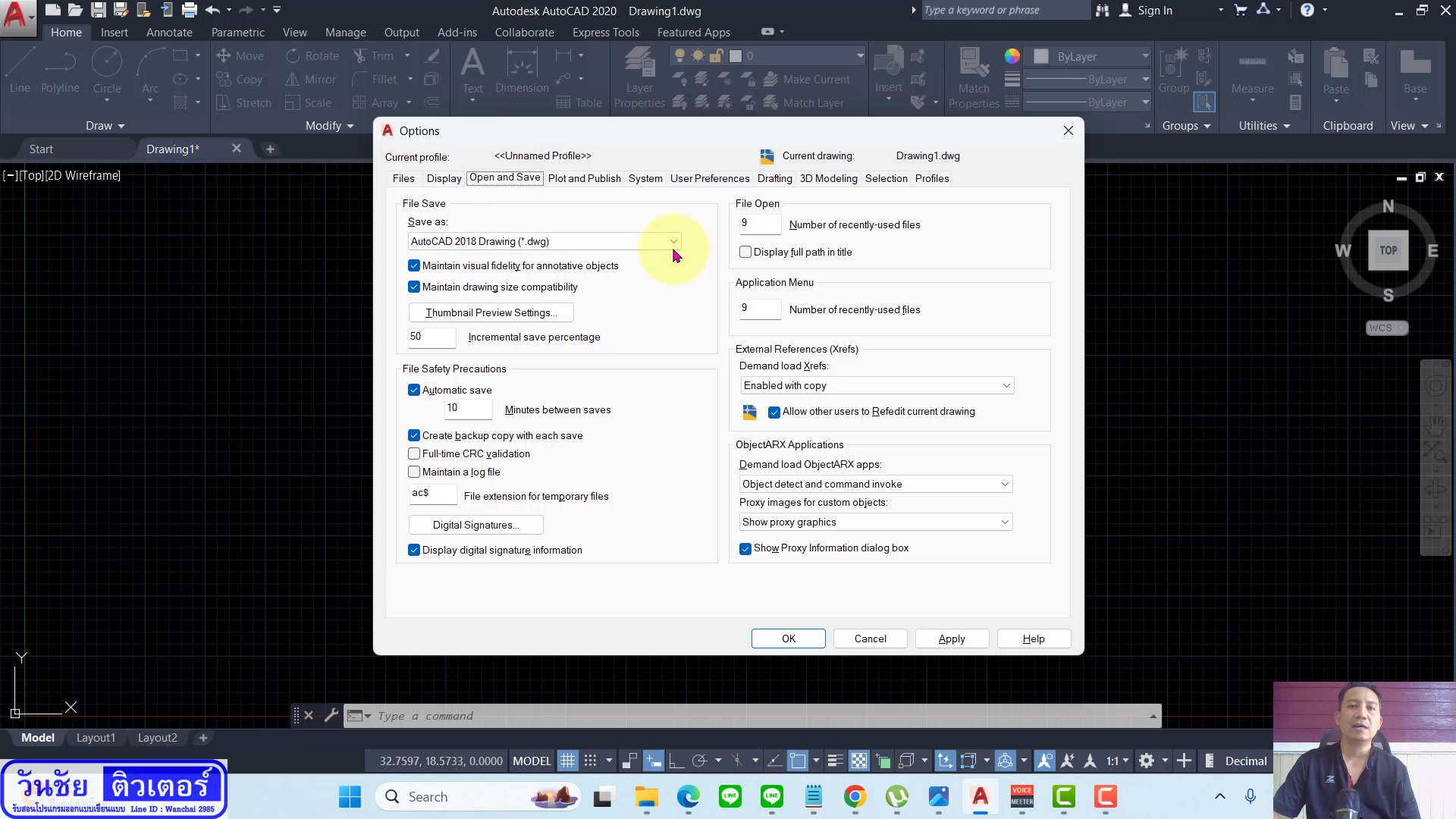
Task: Open Layer Properties manager
Action: click(x=639, y=77)
